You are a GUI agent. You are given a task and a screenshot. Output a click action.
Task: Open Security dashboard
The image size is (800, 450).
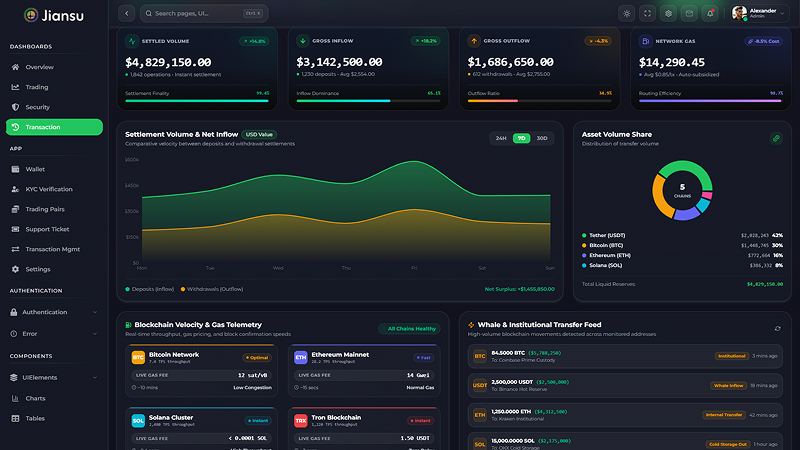click(x=54, y=107)
